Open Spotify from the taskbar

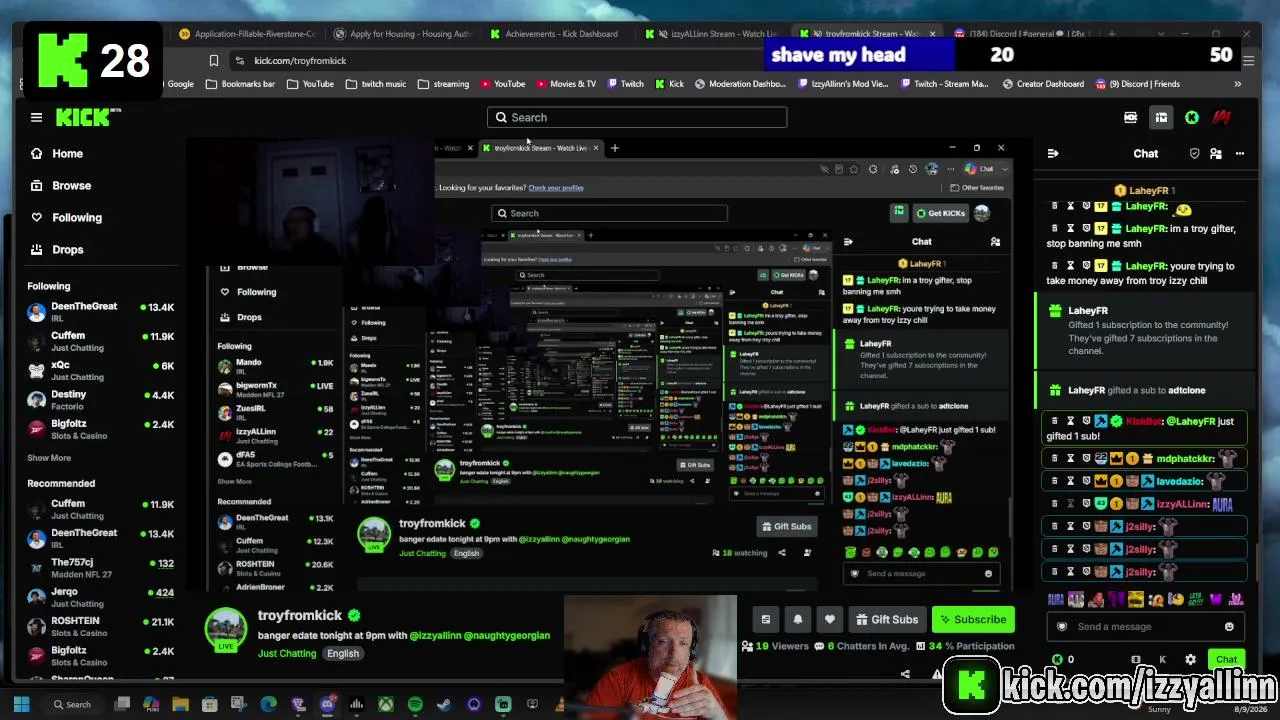pyautogui.click(x=415, y=705)
